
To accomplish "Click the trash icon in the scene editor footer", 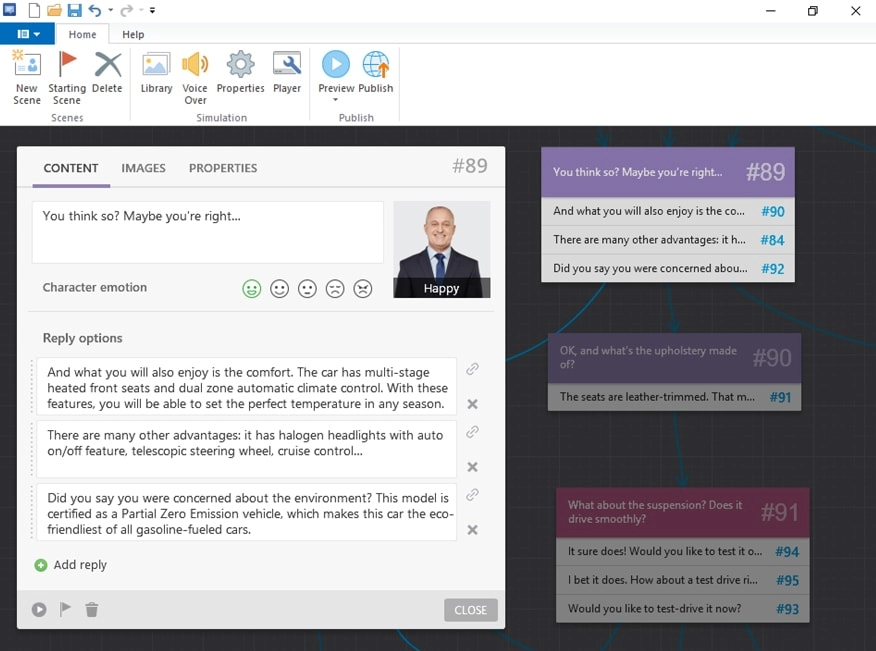I will click(x=92, y=609).
